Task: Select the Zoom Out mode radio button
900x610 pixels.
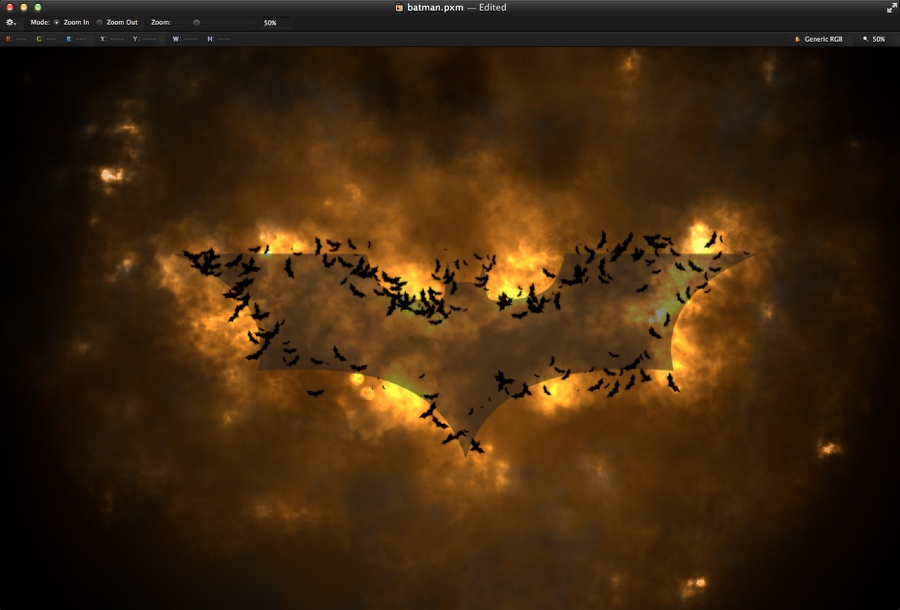Action: click(x=99, y=22)
